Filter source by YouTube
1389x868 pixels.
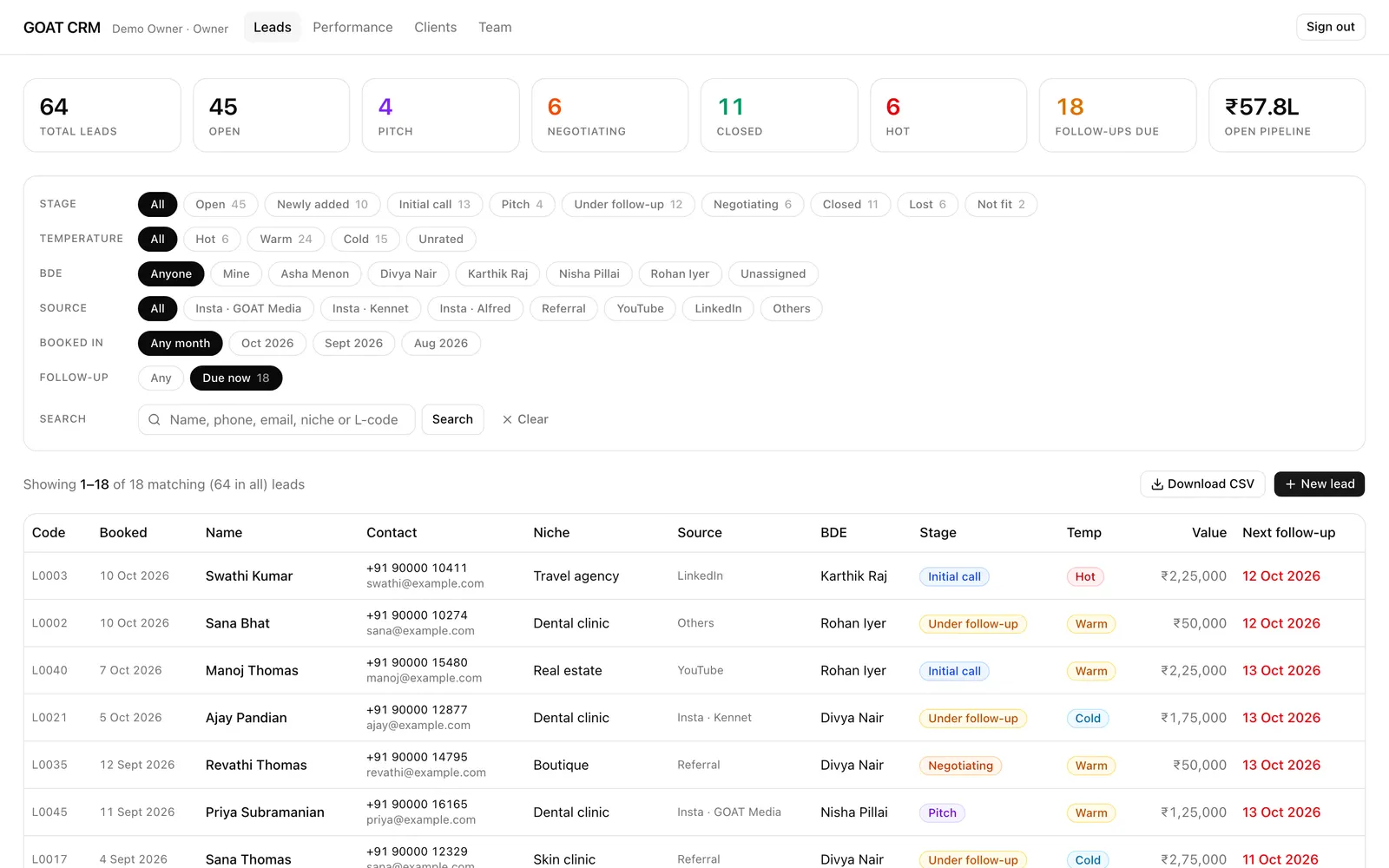(x=640, y=308)
